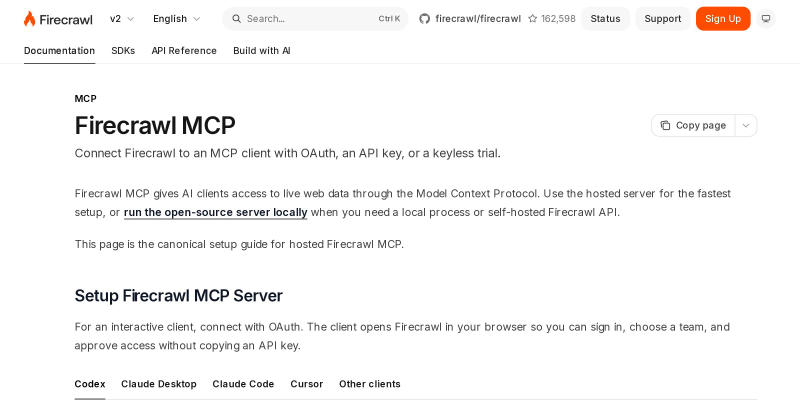Open the Status page button
The height and width of the screenshot is (420, 800).
coord(605,19)
